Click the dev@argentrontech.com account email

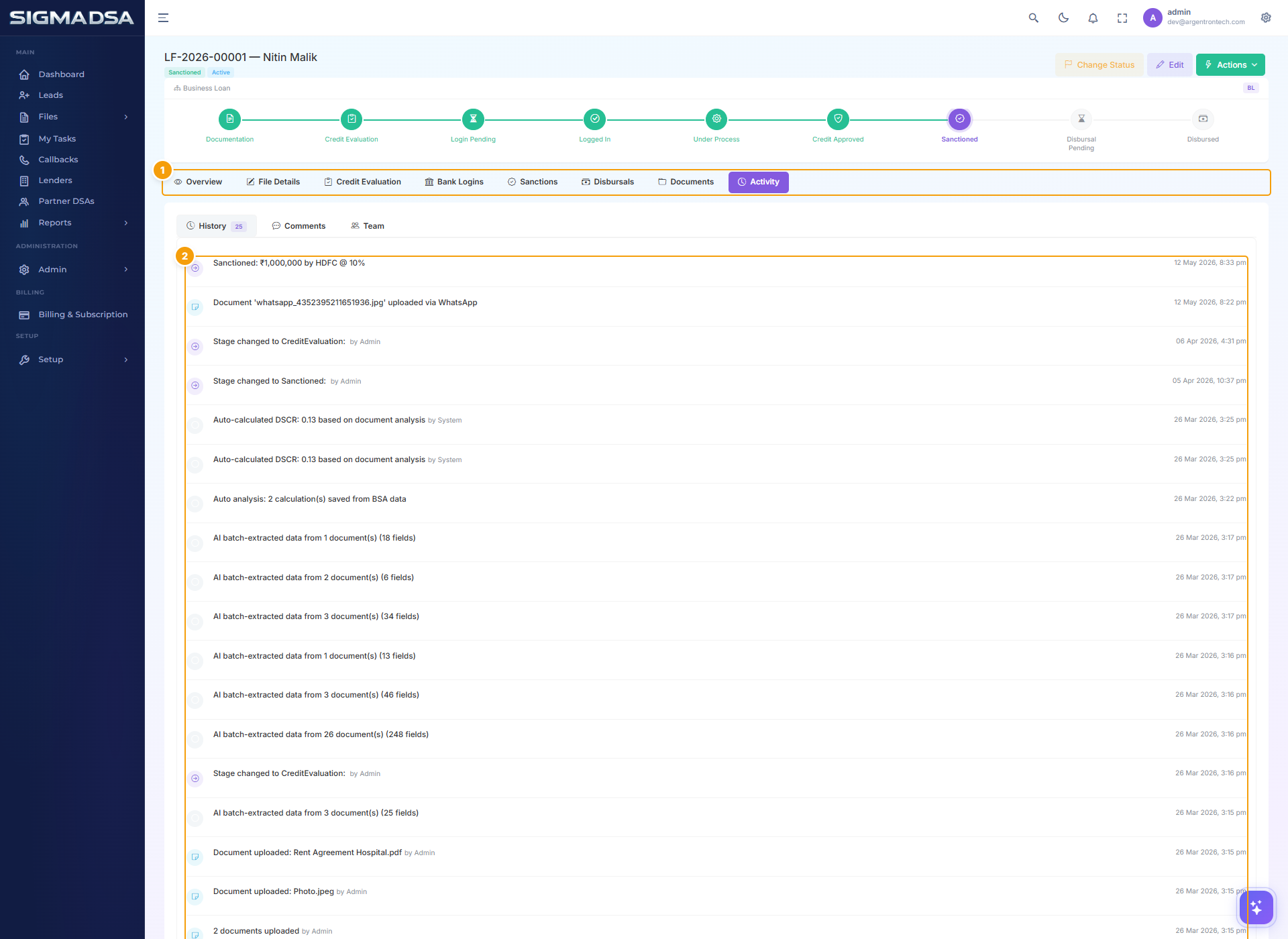[x=1205, y=22]
